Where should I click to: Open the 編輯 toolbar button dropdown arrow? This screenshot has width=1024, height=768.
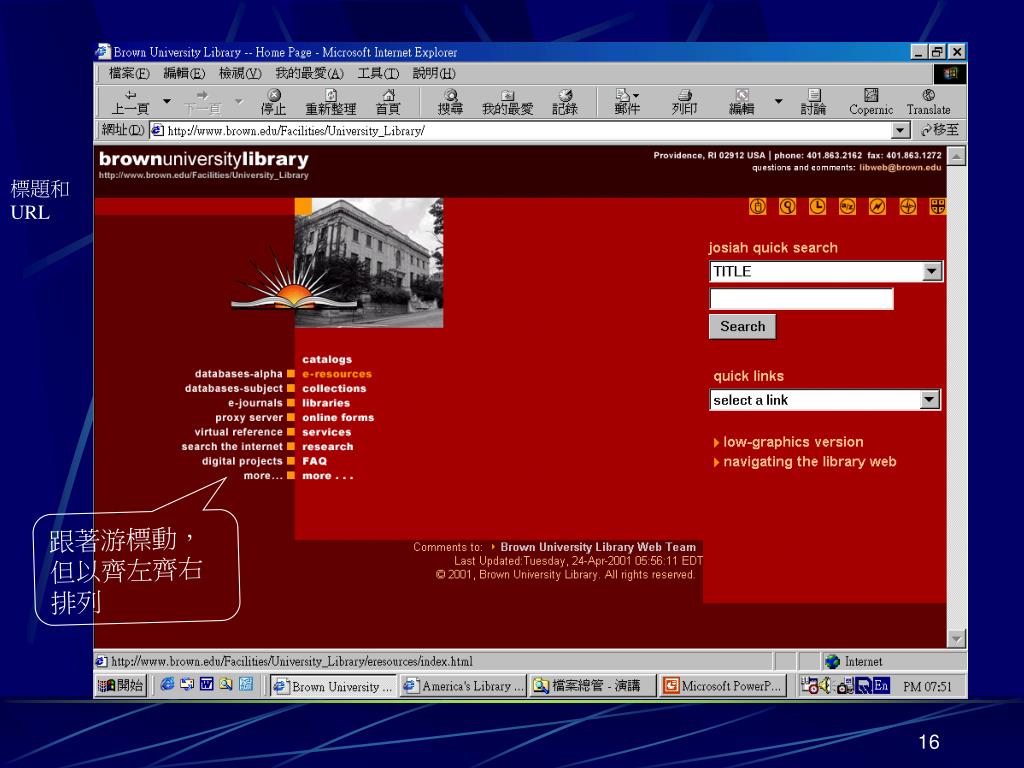[778, 102]
